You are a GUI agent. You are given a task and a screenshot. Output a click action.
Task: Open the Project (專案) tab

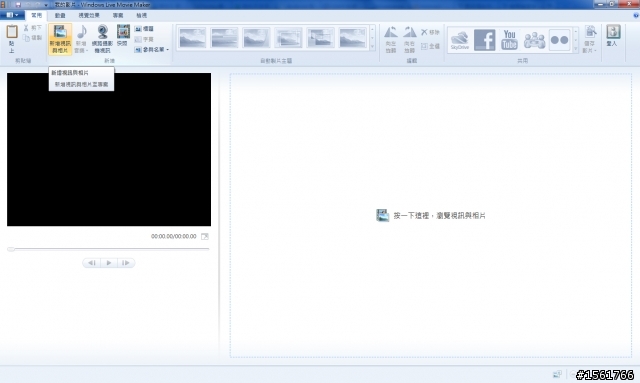point(118,15)
